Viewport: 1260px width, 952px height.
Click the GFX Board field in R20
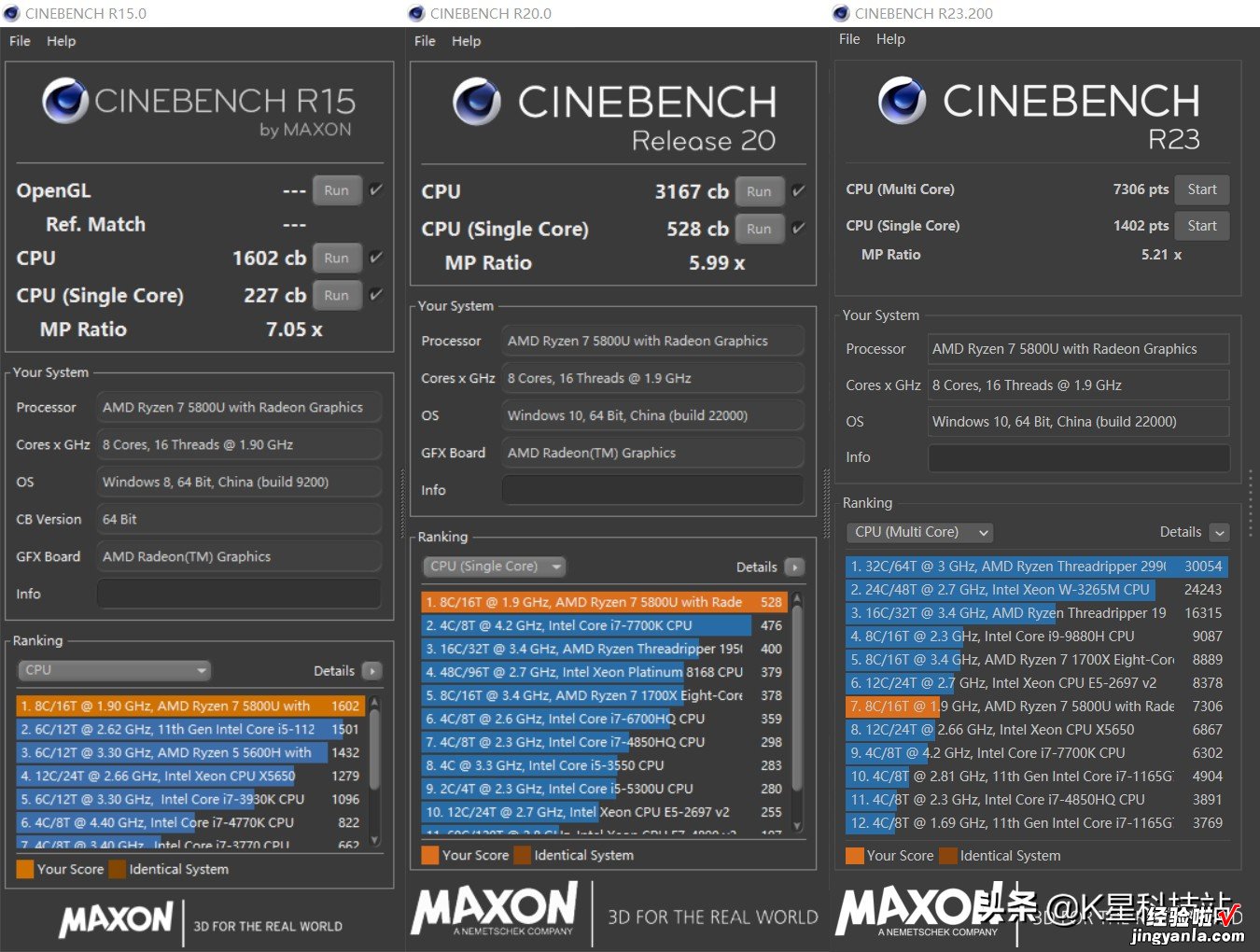(652, 453)
